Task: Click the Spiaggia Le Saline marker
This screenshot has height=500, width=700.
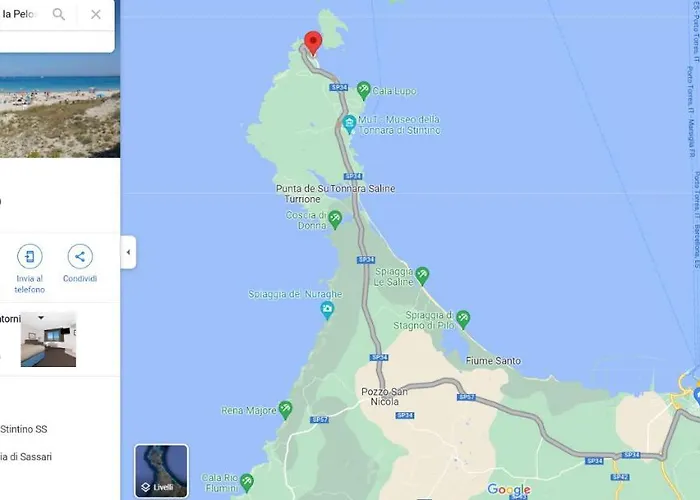Action: click(422, 276)
